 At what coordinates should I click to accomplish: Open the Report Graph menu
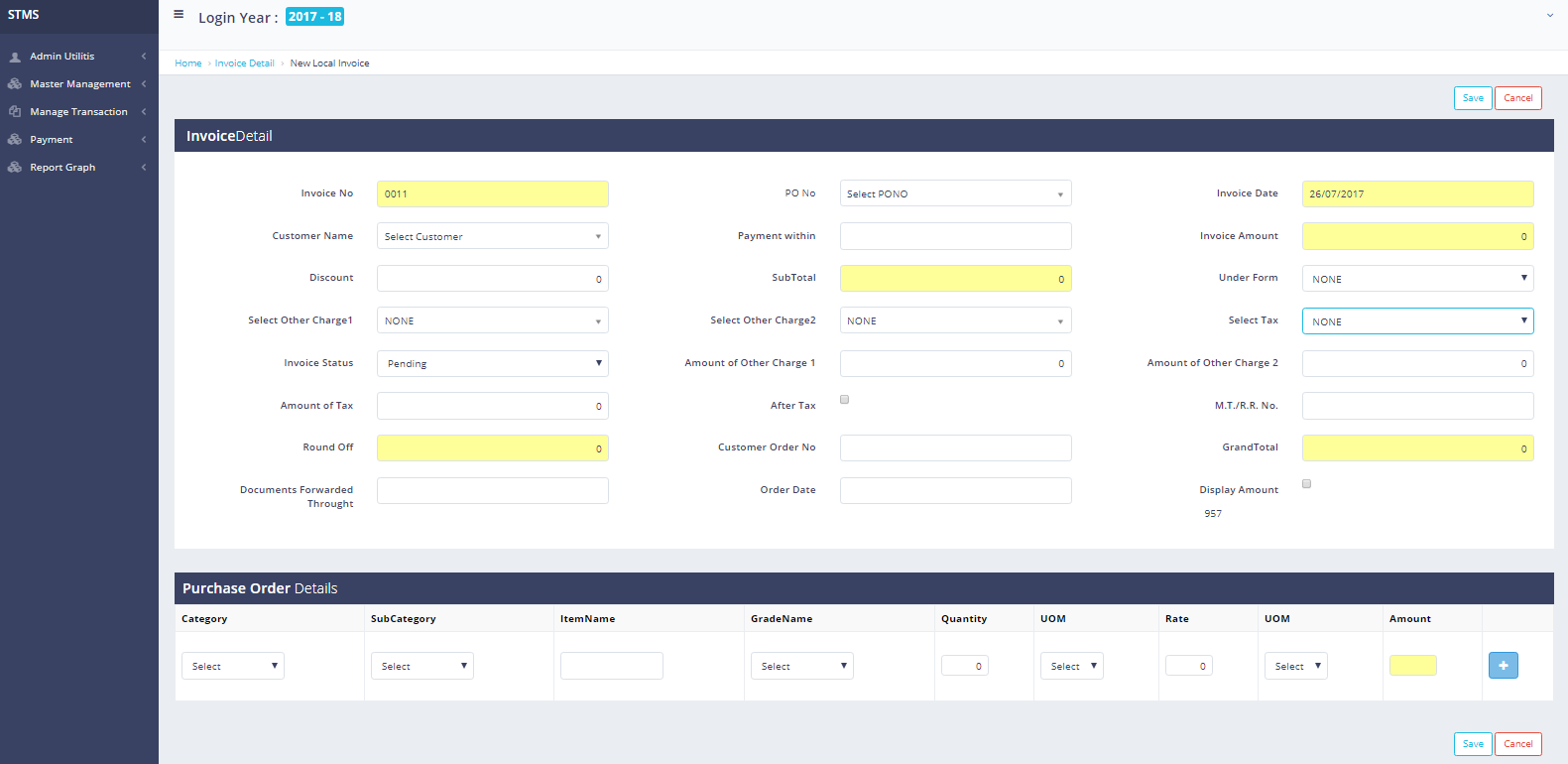[x=62, y=168]
